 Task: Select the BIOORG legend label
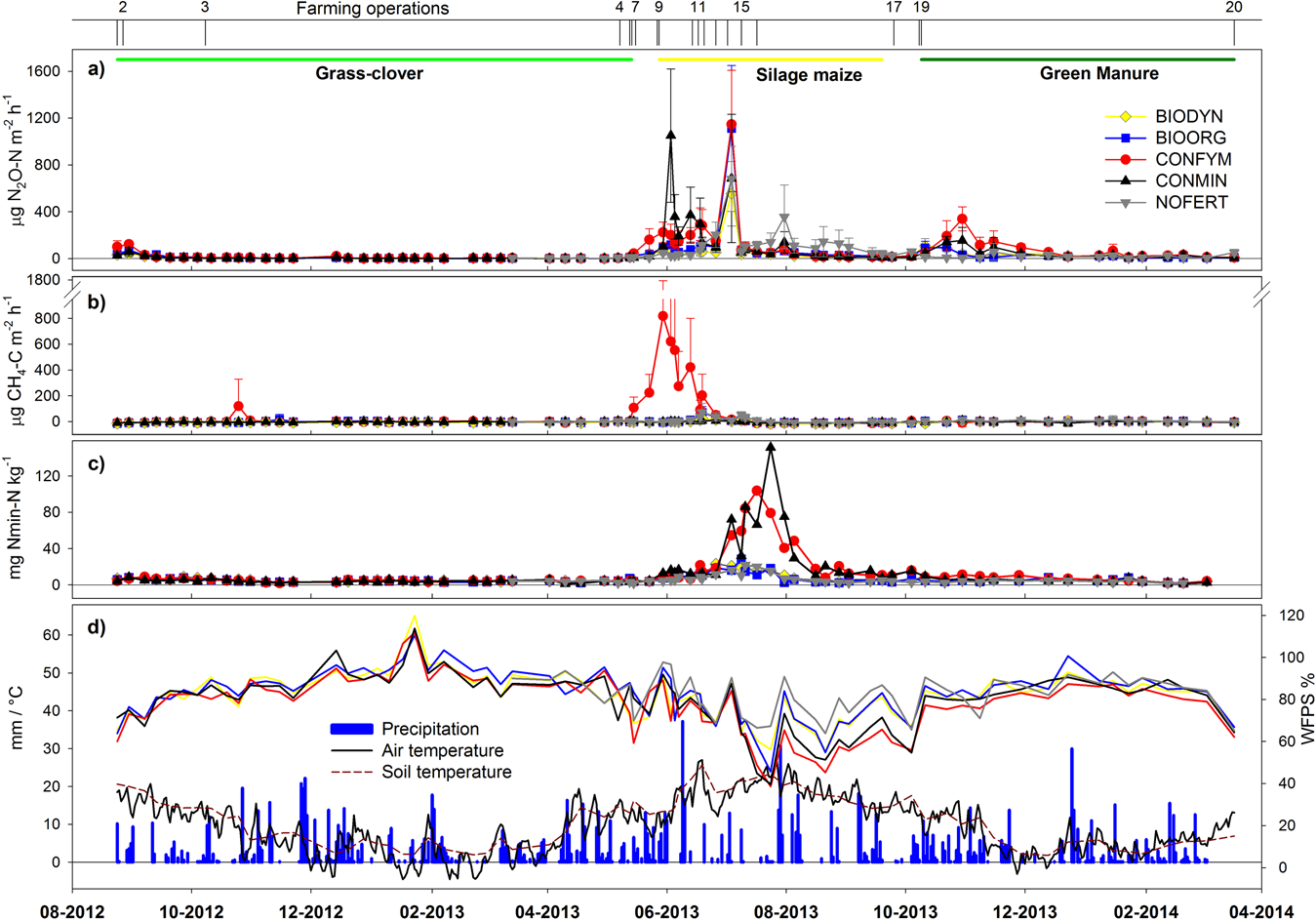(1191, 139)
